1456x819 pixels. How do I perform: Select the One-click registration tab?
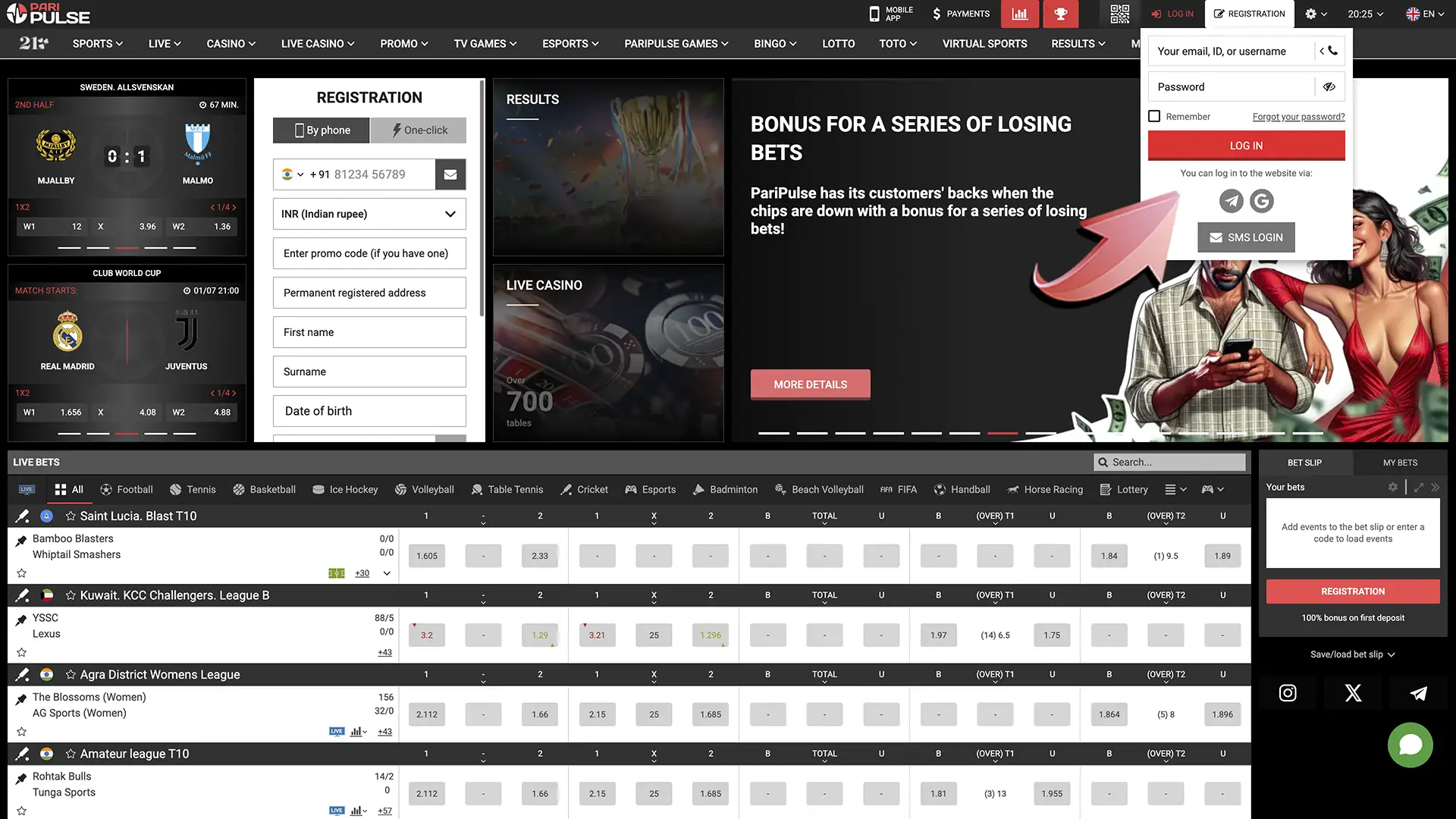click(419, 130)
